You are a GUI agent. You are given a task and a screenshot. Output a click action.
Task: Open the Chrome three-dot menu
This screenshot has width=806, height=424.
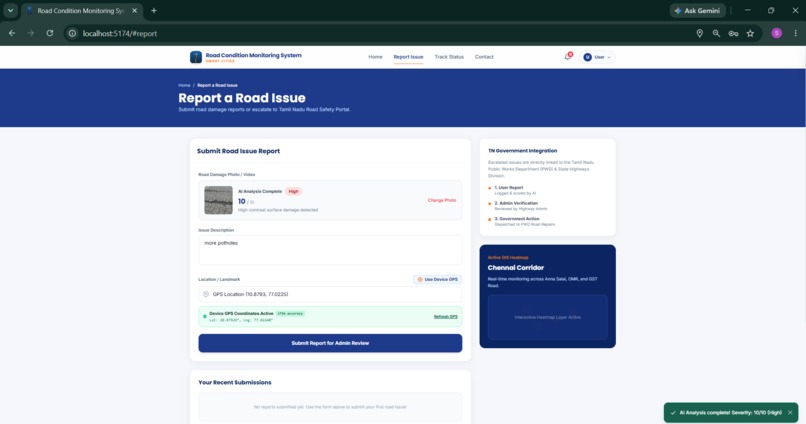(795, 33)
